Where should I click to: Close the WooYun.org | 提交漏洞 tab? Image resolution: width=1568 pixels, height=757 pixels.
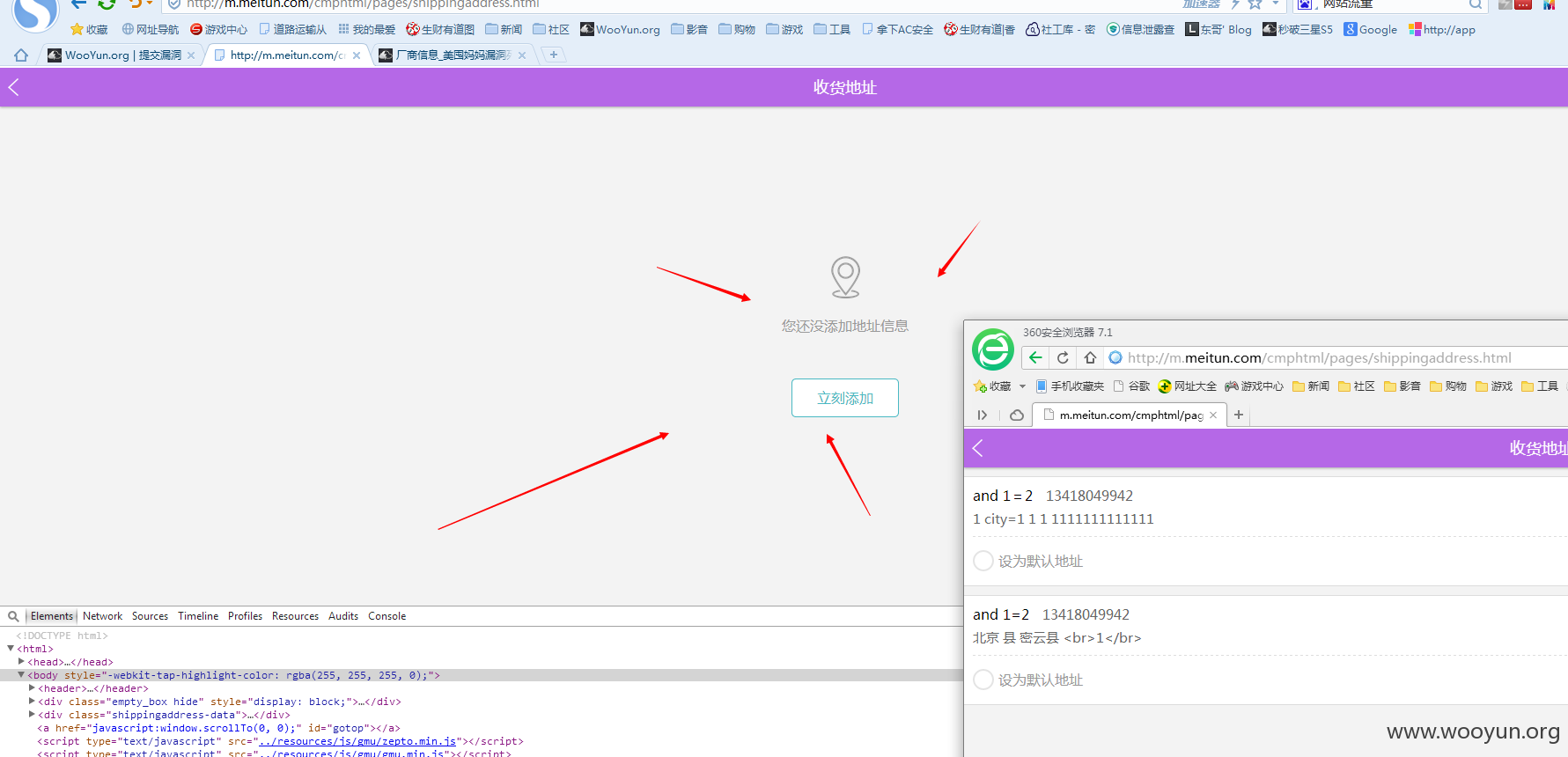tap(191, 55)
